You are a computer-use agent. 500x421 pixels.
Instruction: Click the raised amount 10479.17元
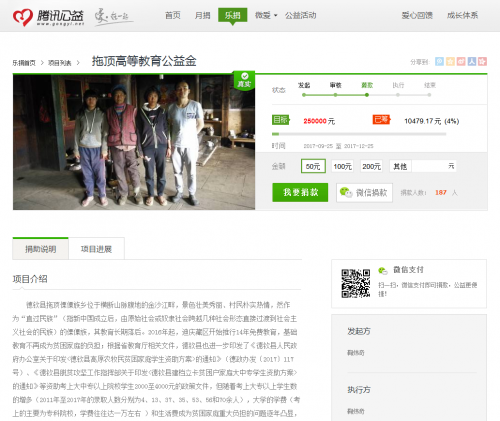coord(422,121)
